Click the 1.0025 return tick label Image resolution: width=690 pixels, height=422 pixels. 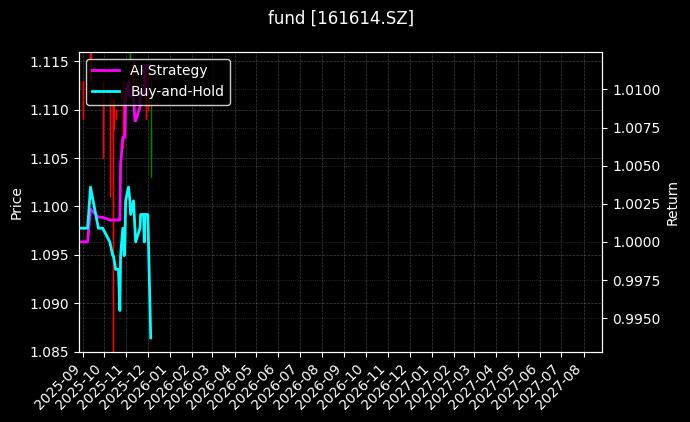click(x=636, y=204)
